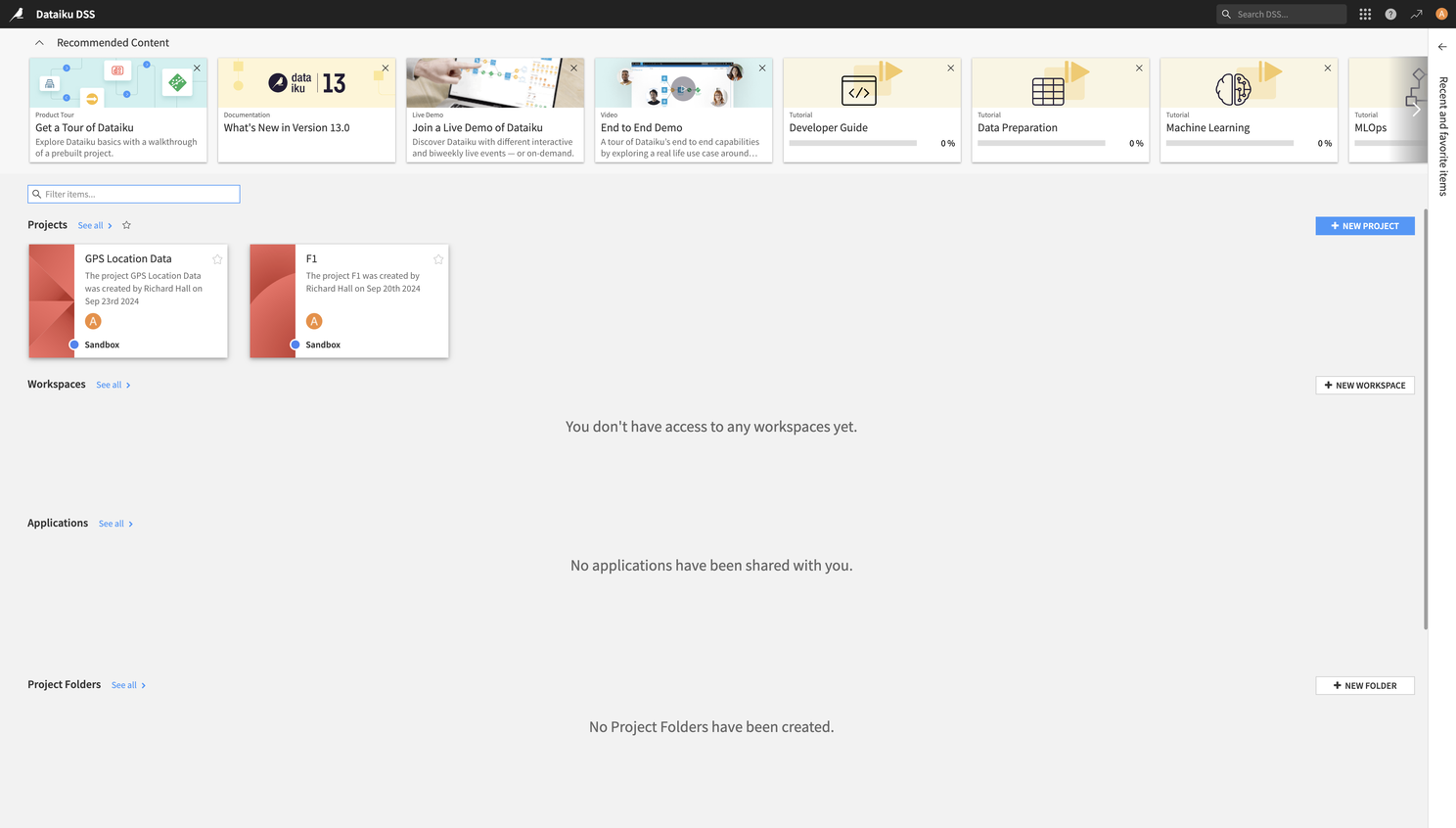
Task: Focus the Search DSS field
Action: (x=1282, y=14)
